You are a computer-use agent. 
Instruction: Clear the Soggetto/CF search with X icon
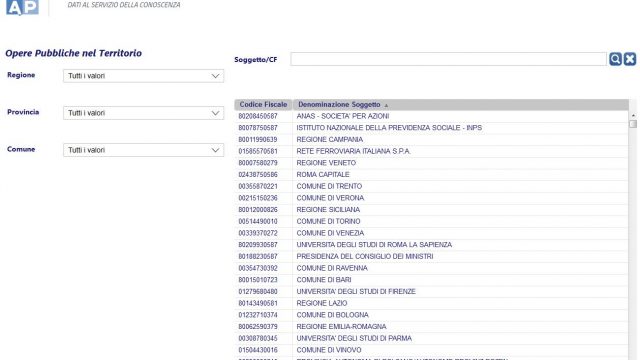click(x=630, y=59)
